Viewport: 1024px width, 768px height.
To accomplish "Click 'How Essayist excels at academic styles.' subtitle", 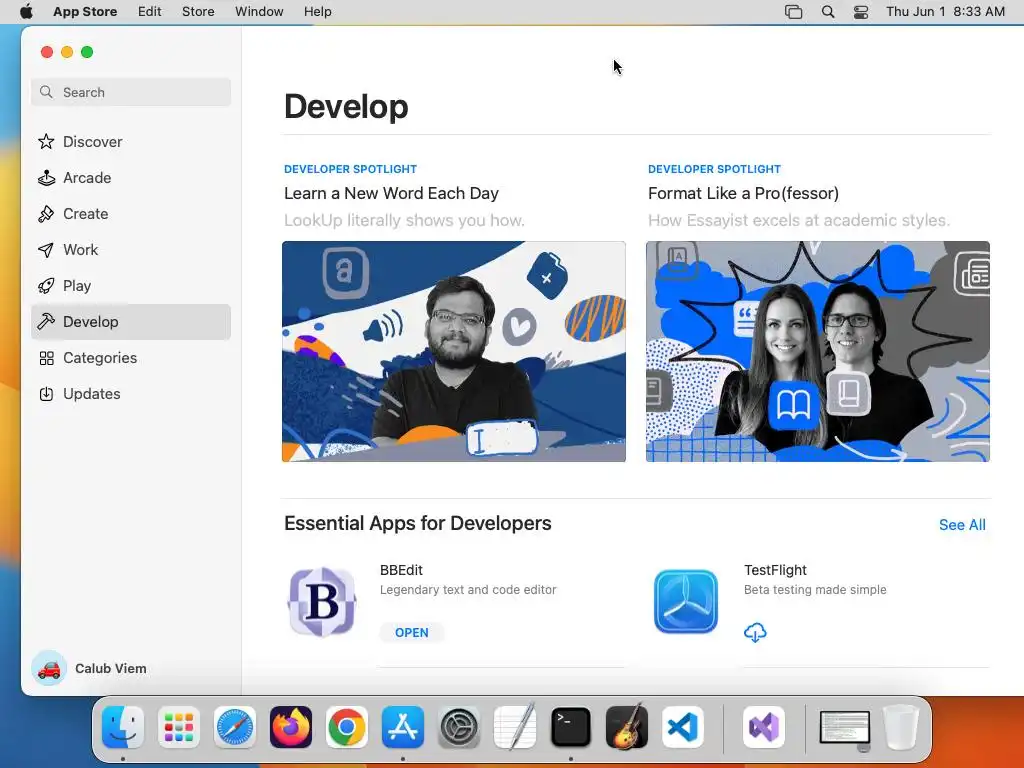I will coord(799,220).
